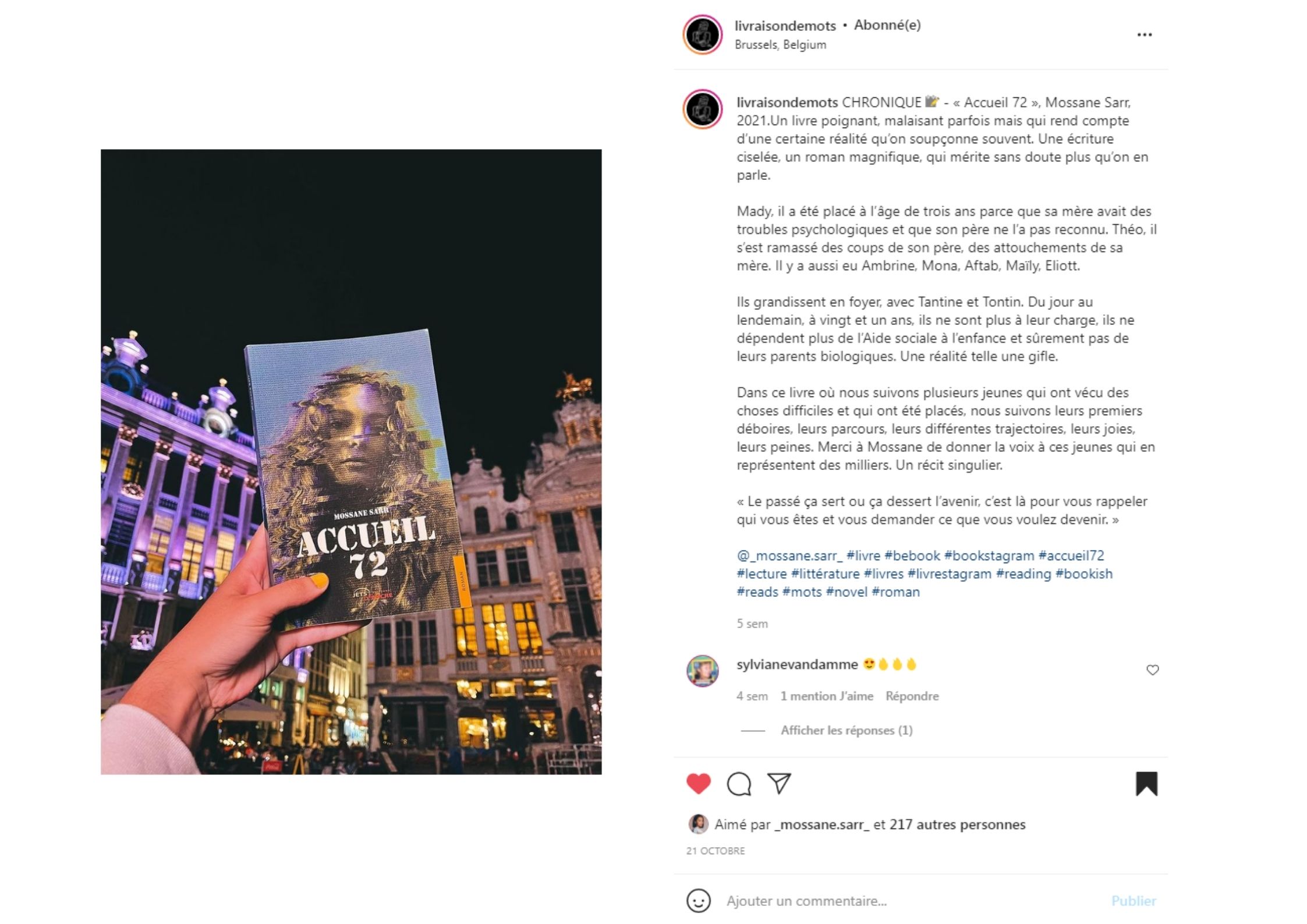Viewport: 1307px width, 924px height.
Task: Open comment bubble icon below the post
Action: pyautogui.click(x=739, y=784)
